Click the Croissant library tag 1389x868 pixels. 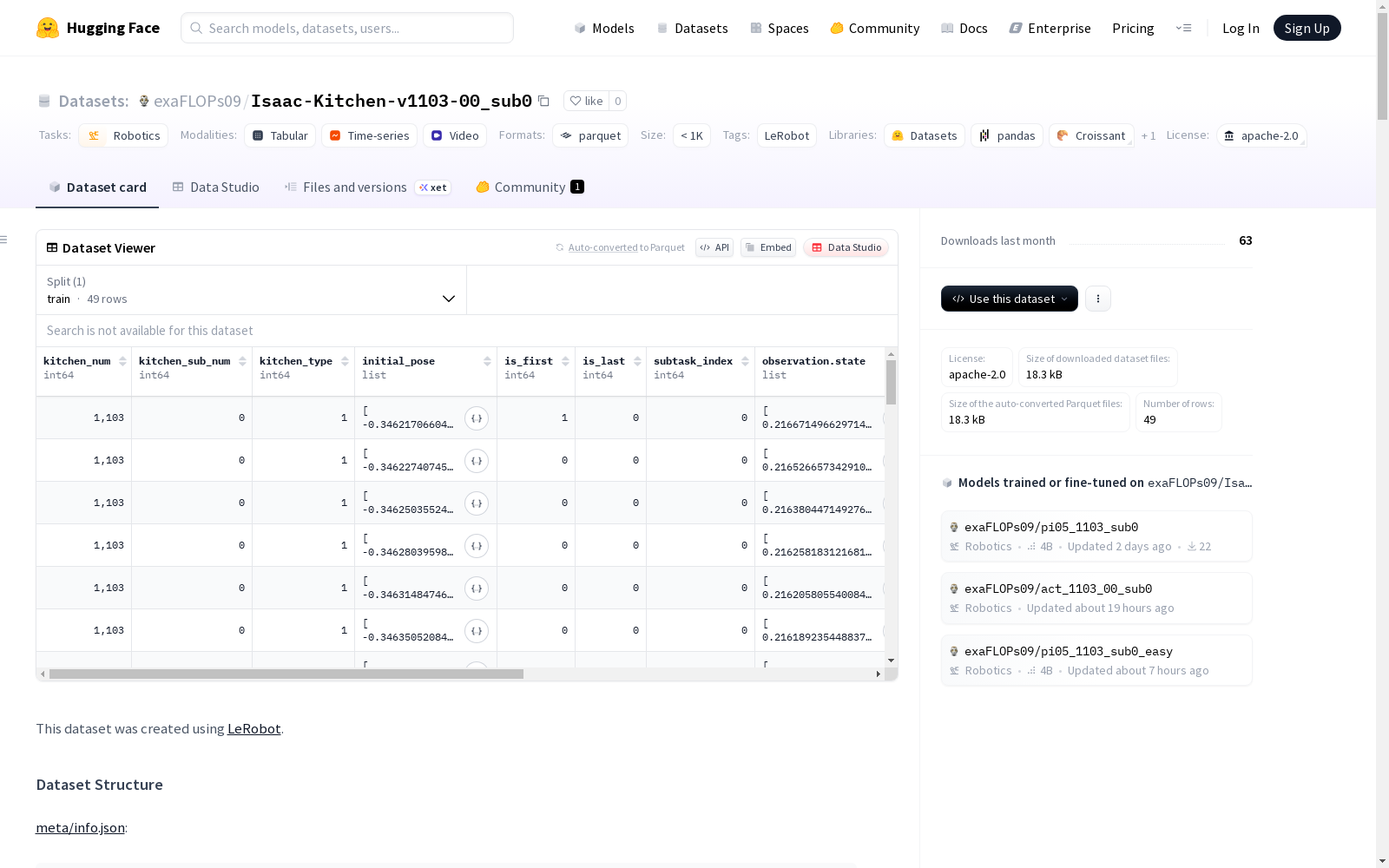1091,135
